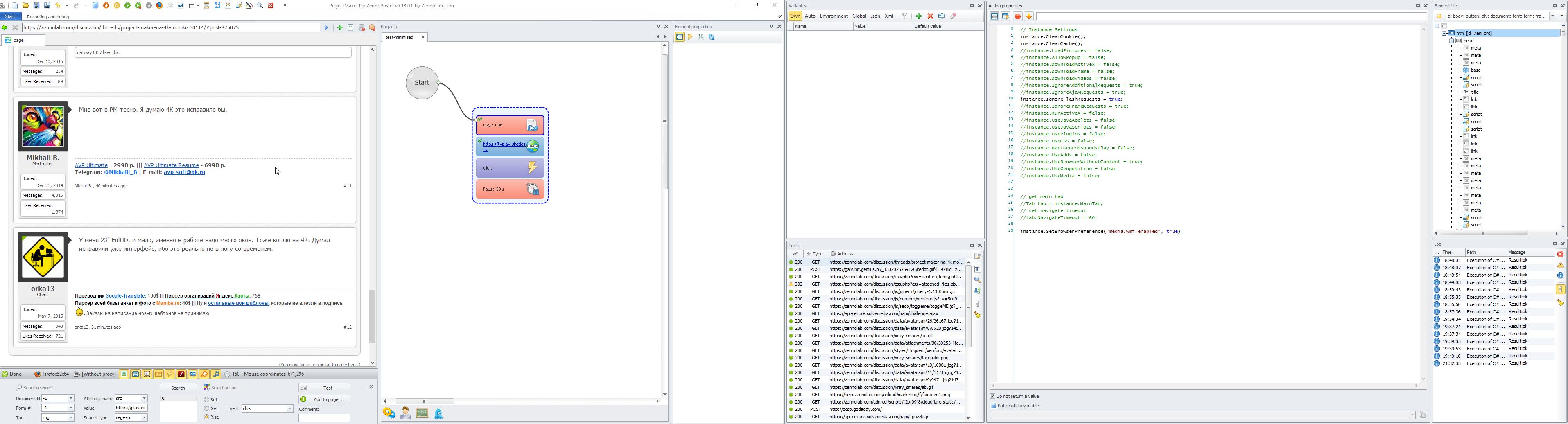Click the Add to project button
Image resolution: width=1568 pixels, height=424 pixels.
point(324,399)
